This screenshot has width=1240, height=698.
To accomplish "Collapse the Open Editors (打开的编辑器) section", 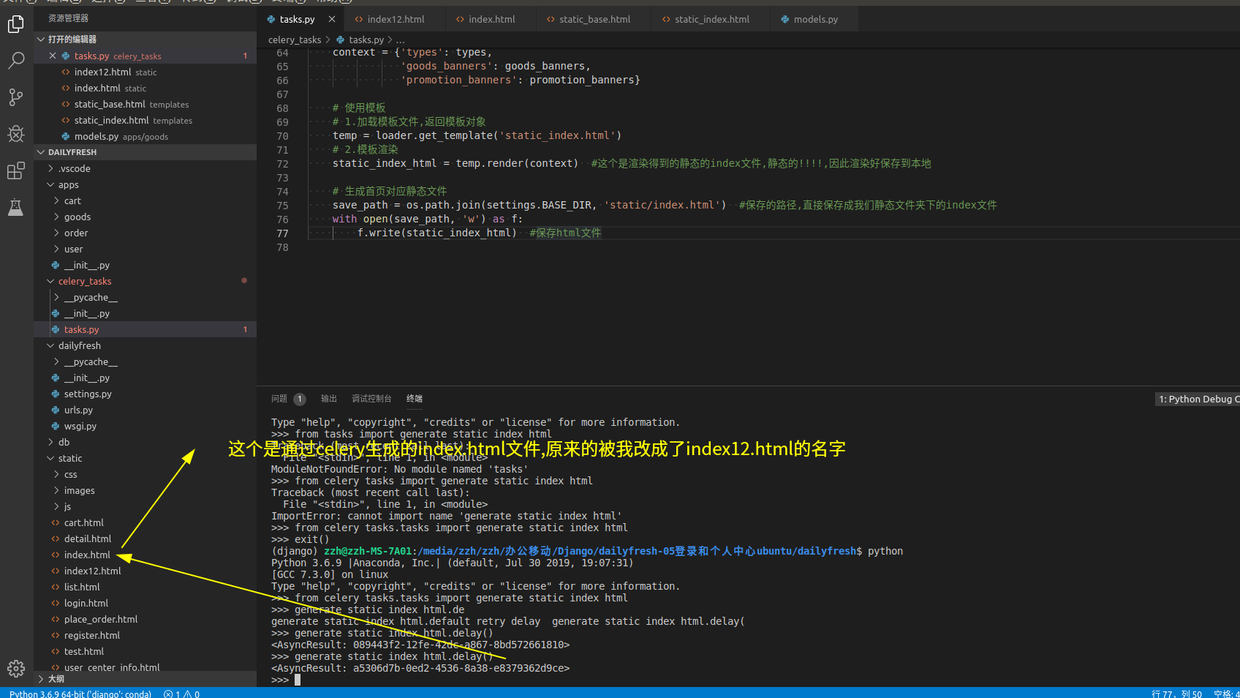I will (x=145, y=39).
